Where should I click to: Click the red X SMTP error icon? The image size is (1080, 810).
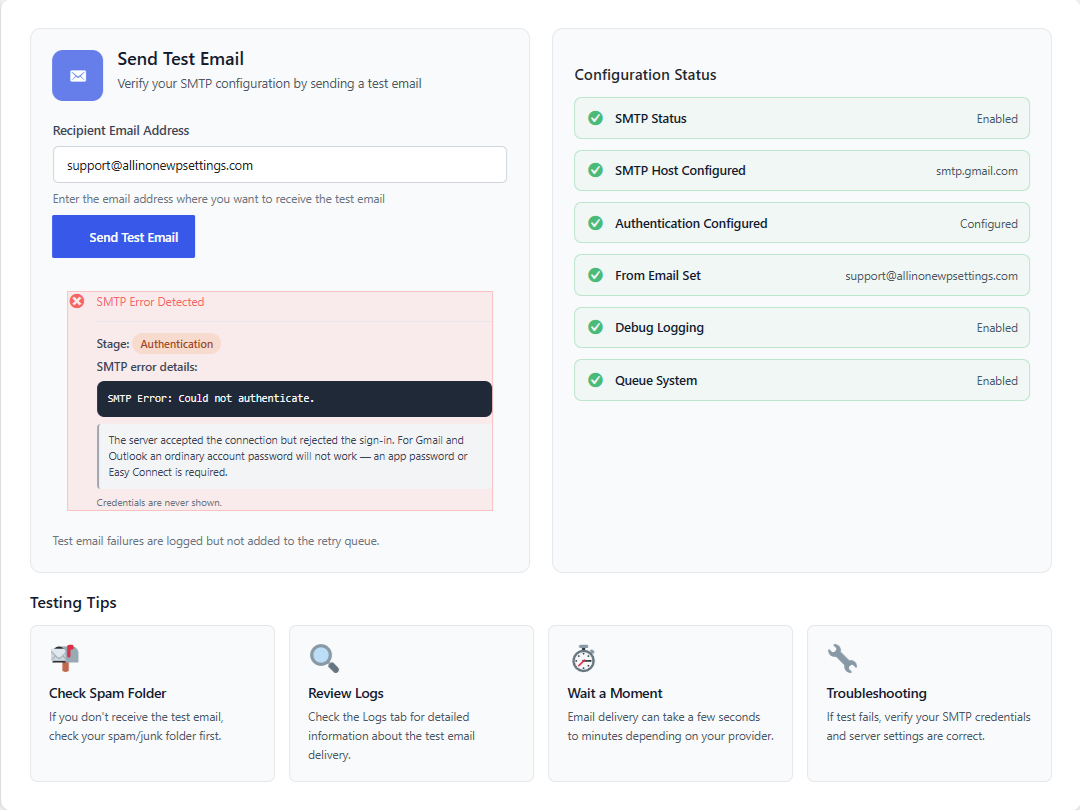(x=77, y=301)
